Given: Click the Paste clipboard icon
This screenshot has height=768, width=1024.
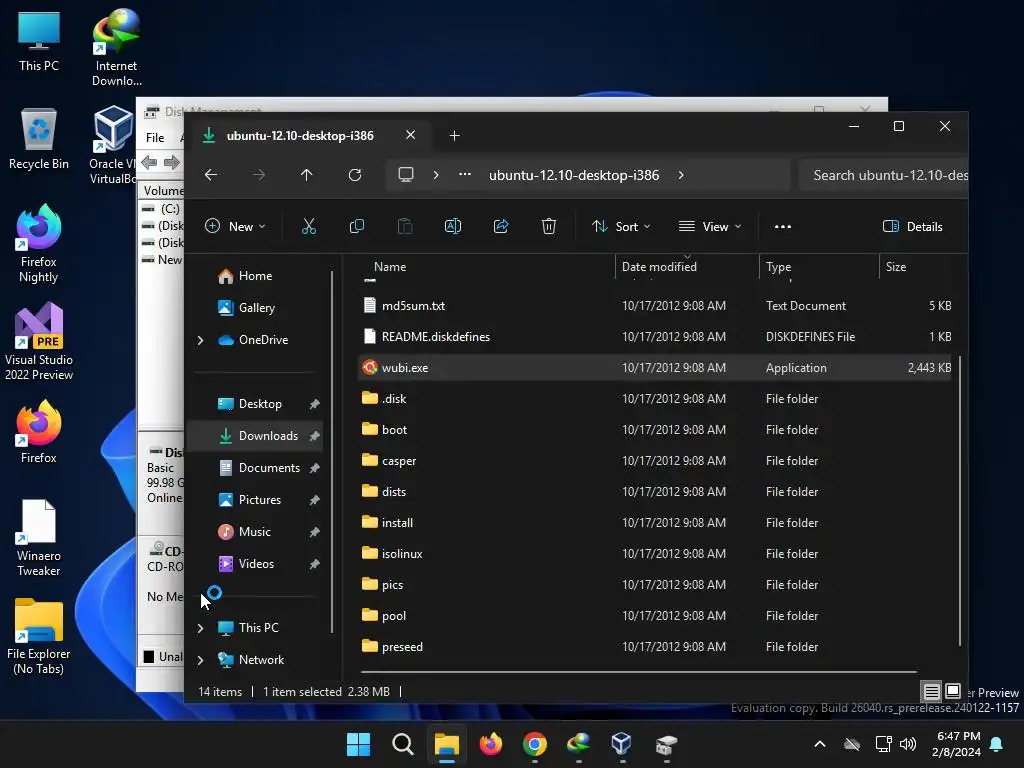Looking at the screenshot, I should [405, 227].
